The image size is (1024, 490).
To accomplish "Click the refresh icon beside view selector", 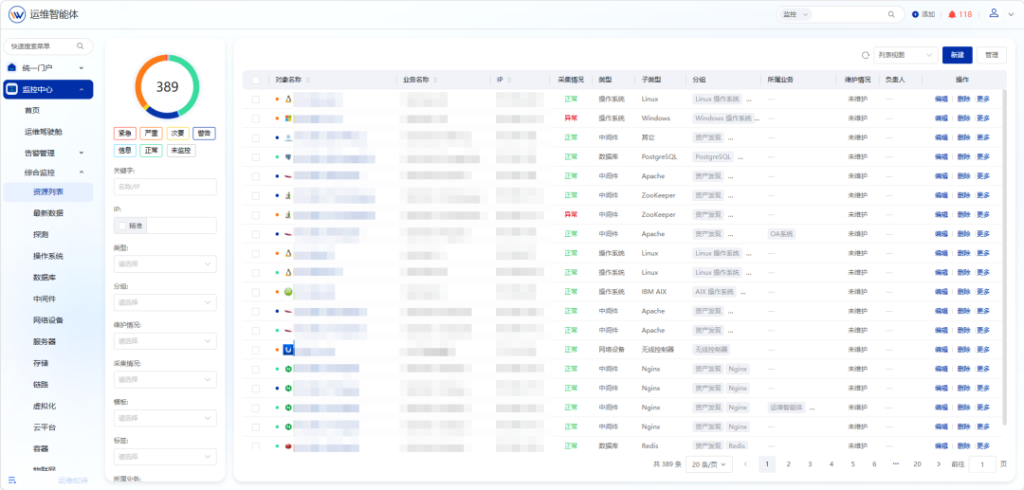I will (x=865, y=56).
